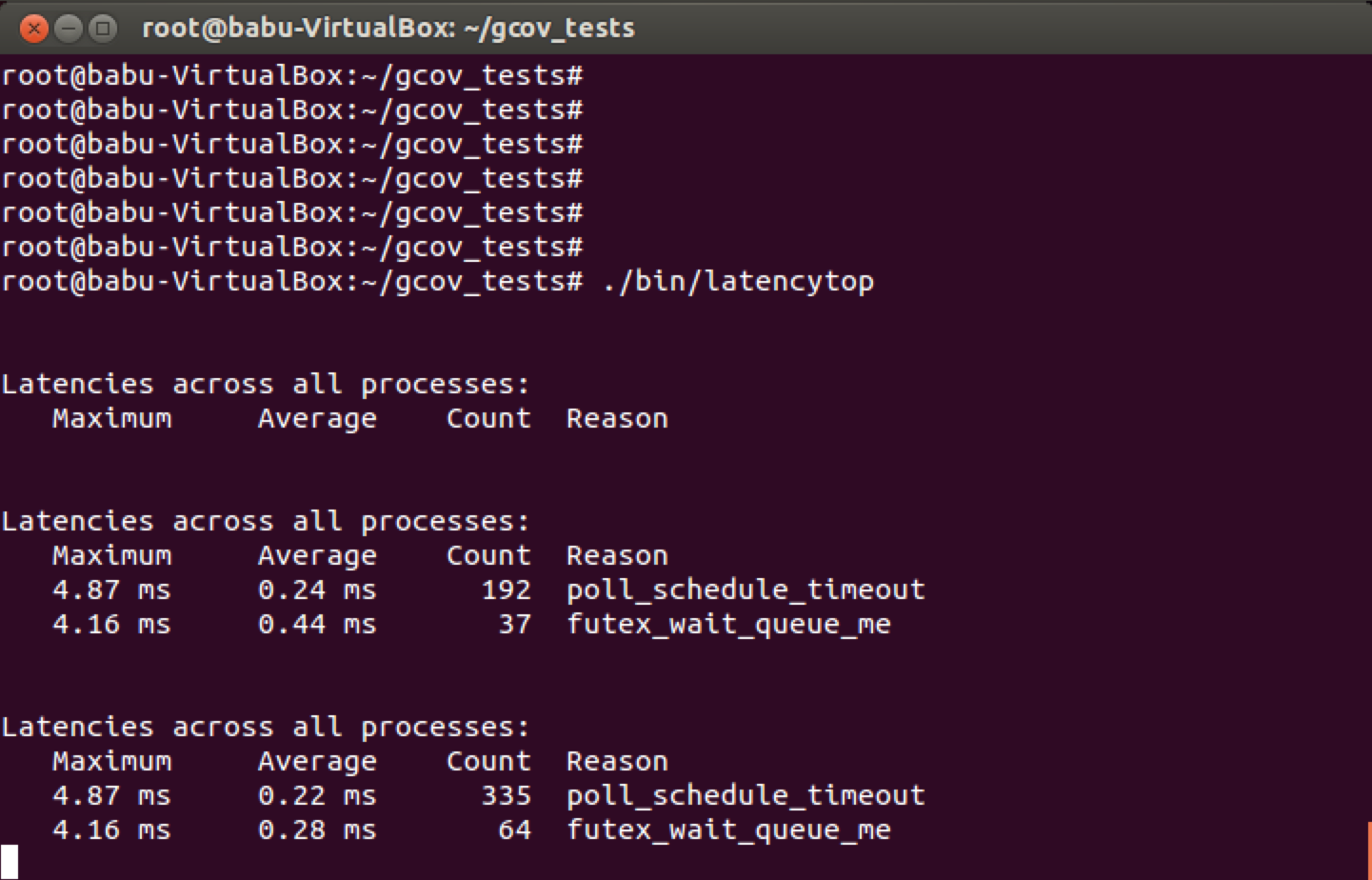Select the 0.28 ms average latency value

317,830
